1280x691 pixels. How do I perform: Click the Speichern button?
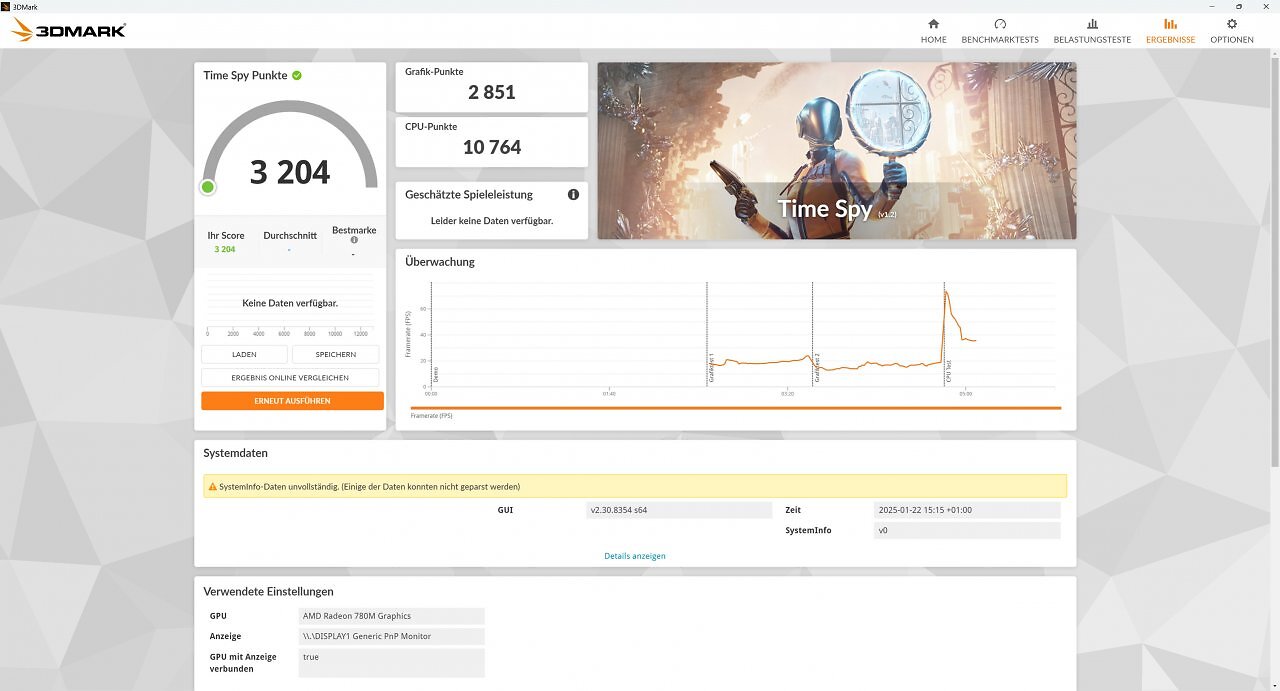[x=335, y=354]
